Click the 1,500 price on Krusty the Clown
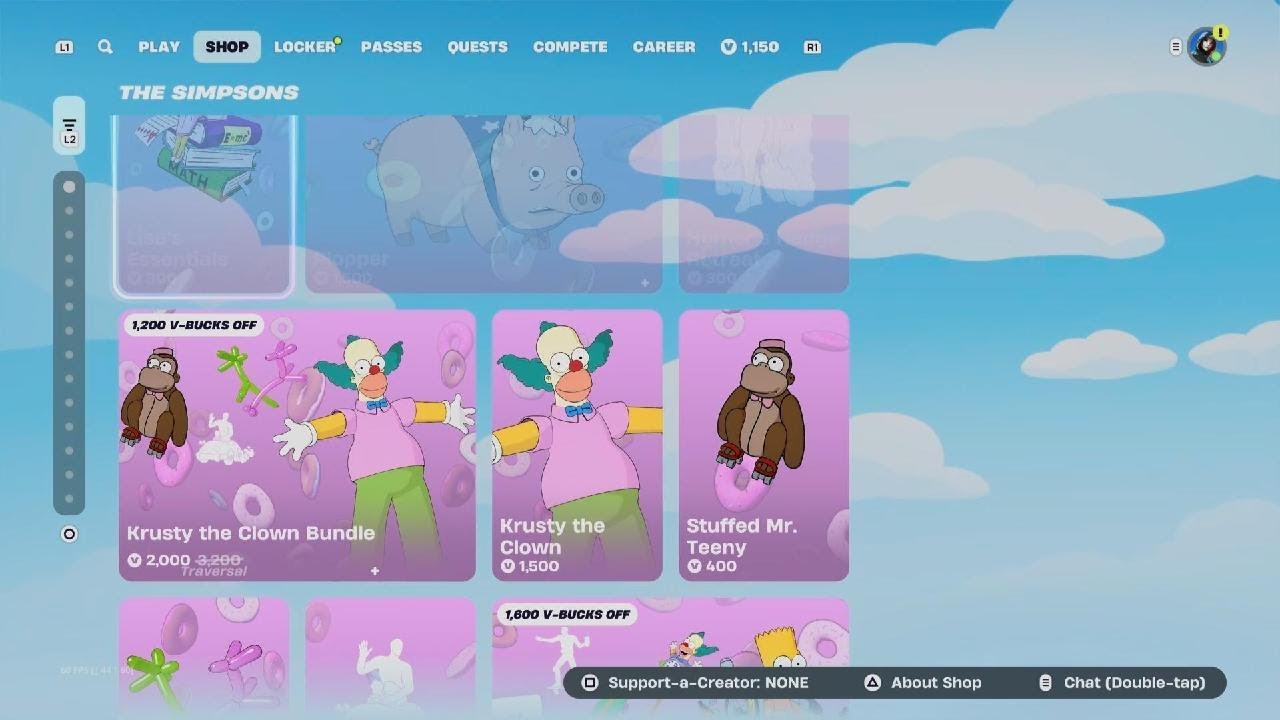Screen dimensions: 1280x720 coord(530,566)
